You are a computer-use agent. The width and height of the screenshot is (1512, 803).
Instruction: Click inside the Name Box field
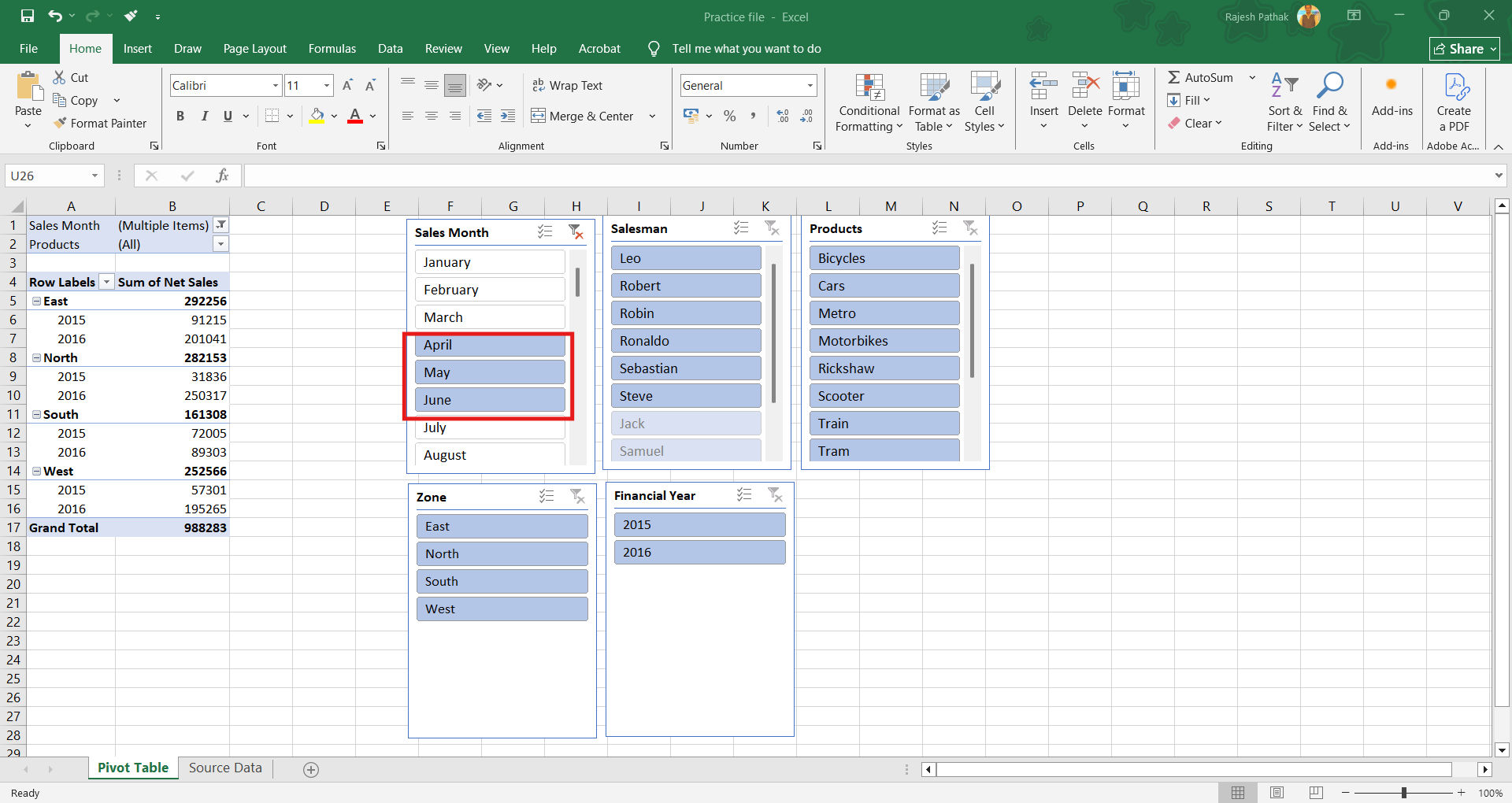coord(47,176)
